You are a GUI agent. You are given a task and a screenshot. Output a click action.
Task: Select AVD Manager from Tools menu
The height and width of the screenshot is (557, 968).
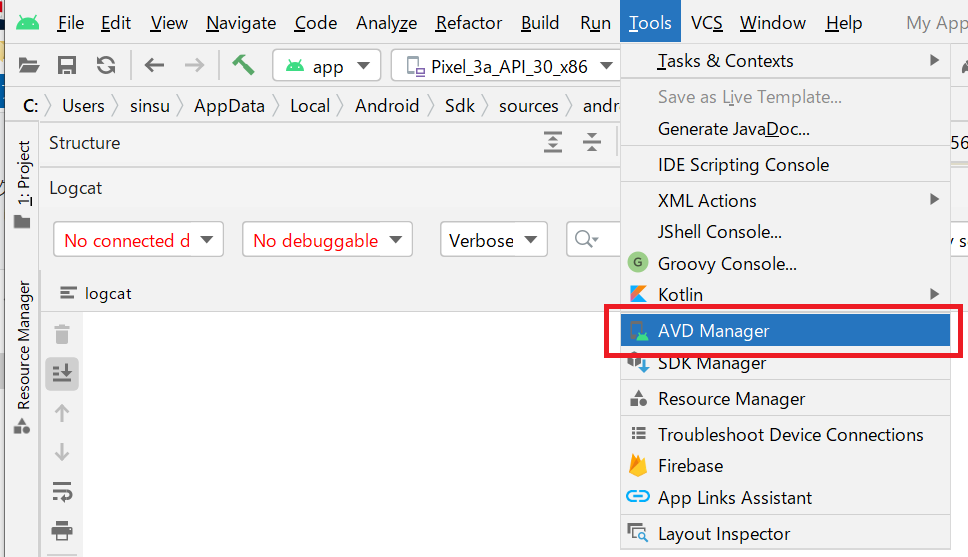pyautogui.click(x=785, y=330)
